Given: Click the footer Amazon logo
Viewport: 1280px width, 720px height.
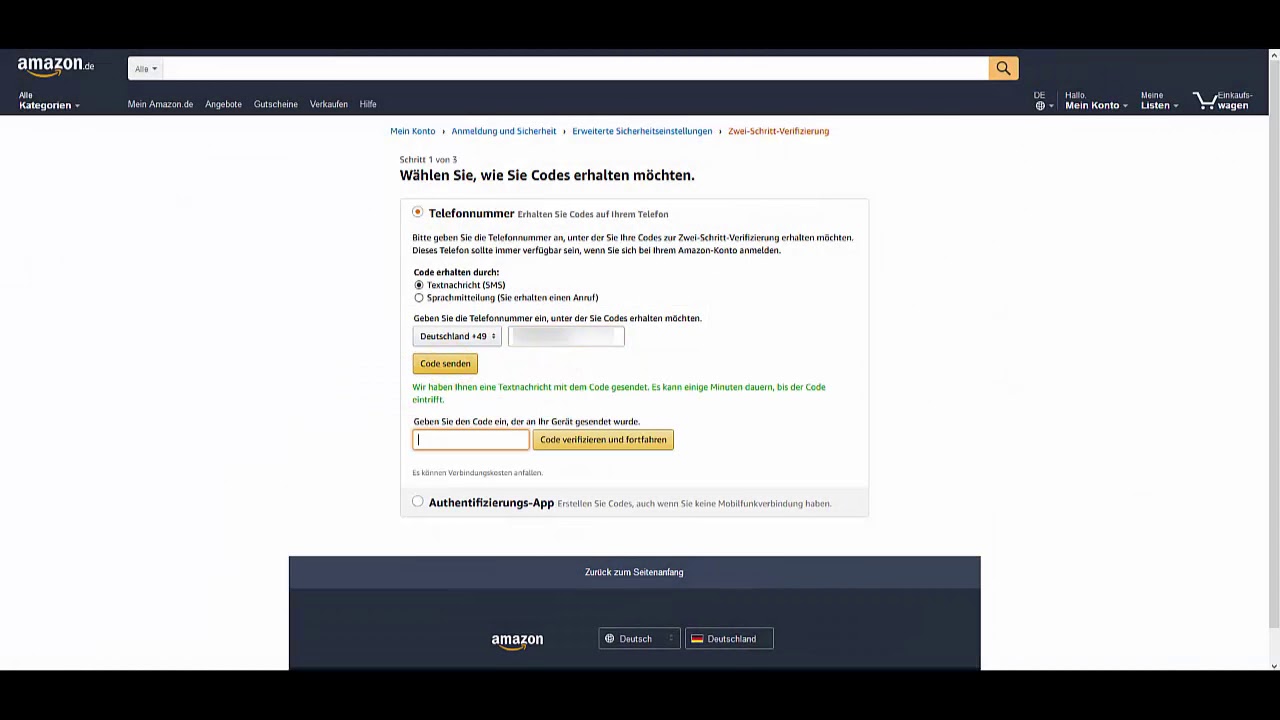Looking at the screenshot, I should pyautogui.click(x=517, y=640).
